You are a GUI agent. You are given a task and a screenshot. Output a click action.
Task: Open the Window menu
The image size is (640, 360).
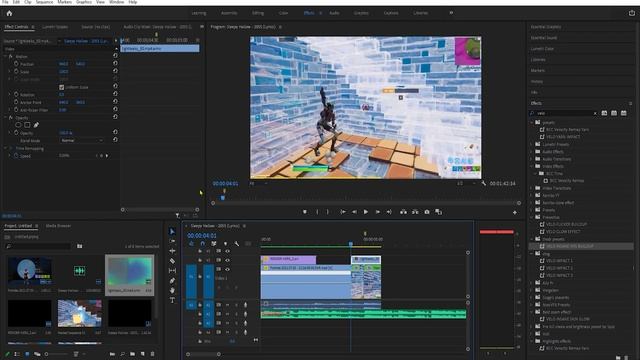pos(116,2)
